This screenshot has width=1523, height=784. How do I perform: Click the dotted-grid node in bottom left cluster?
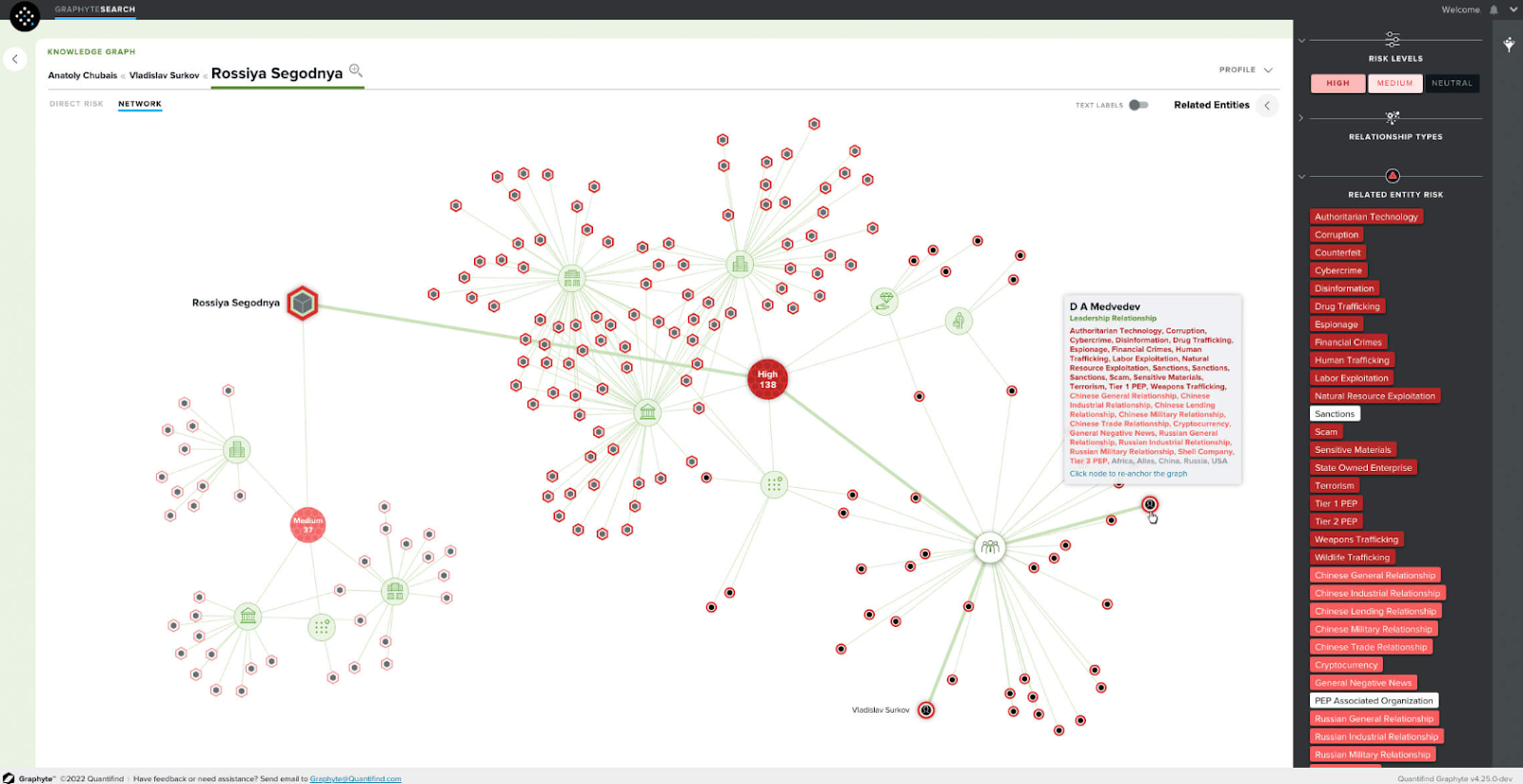coord(322,627)
